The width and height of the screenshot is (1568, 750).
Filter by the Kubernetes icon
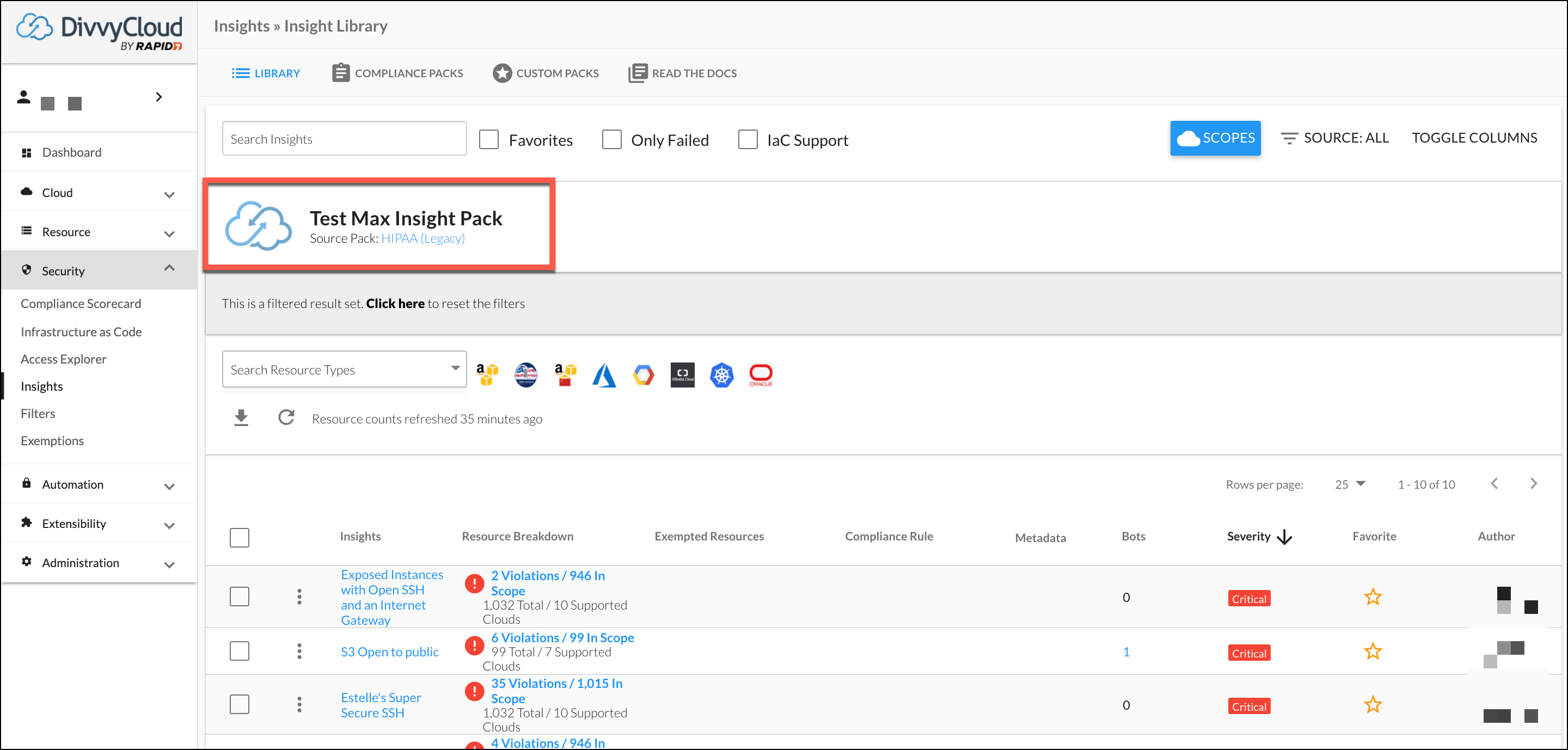pyautogui.click(x=722, y=374)
